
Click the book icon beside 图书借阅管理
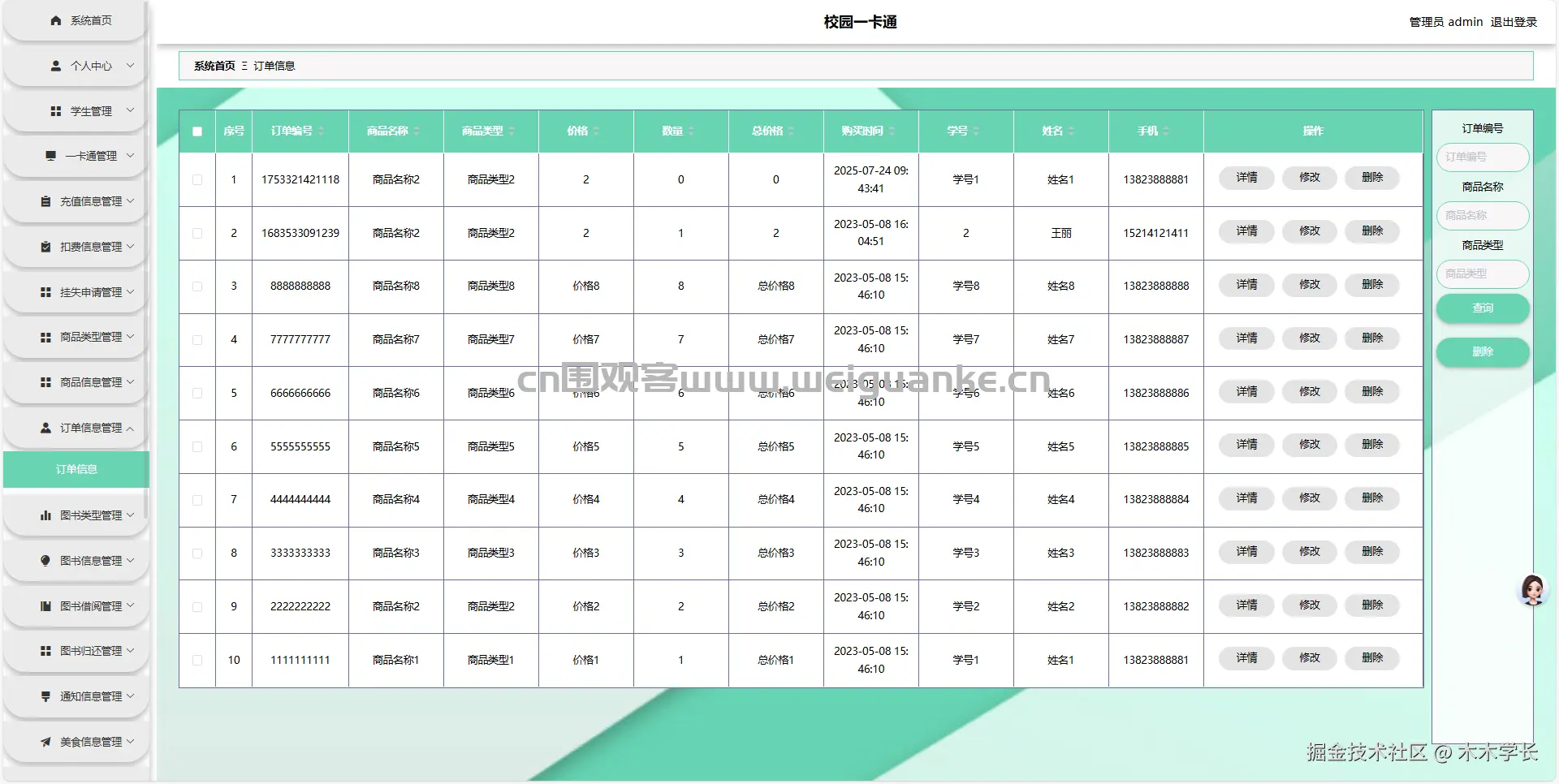[45, 606]
